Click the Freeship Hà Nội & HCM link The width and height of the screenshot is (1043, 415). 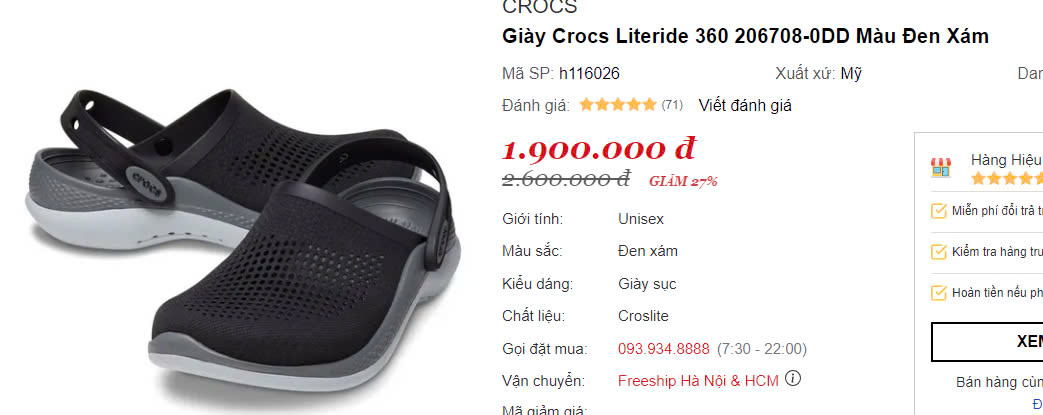click(x=698, y=381)
